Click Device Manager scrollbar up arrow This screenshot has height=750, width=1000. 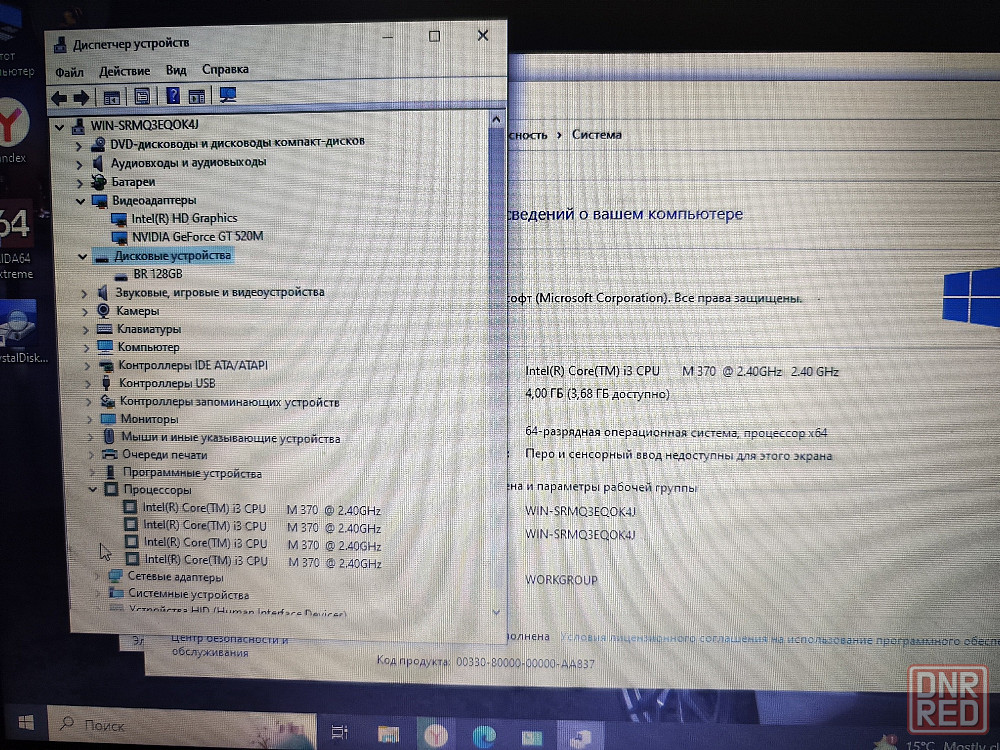(x=496, y=120)
